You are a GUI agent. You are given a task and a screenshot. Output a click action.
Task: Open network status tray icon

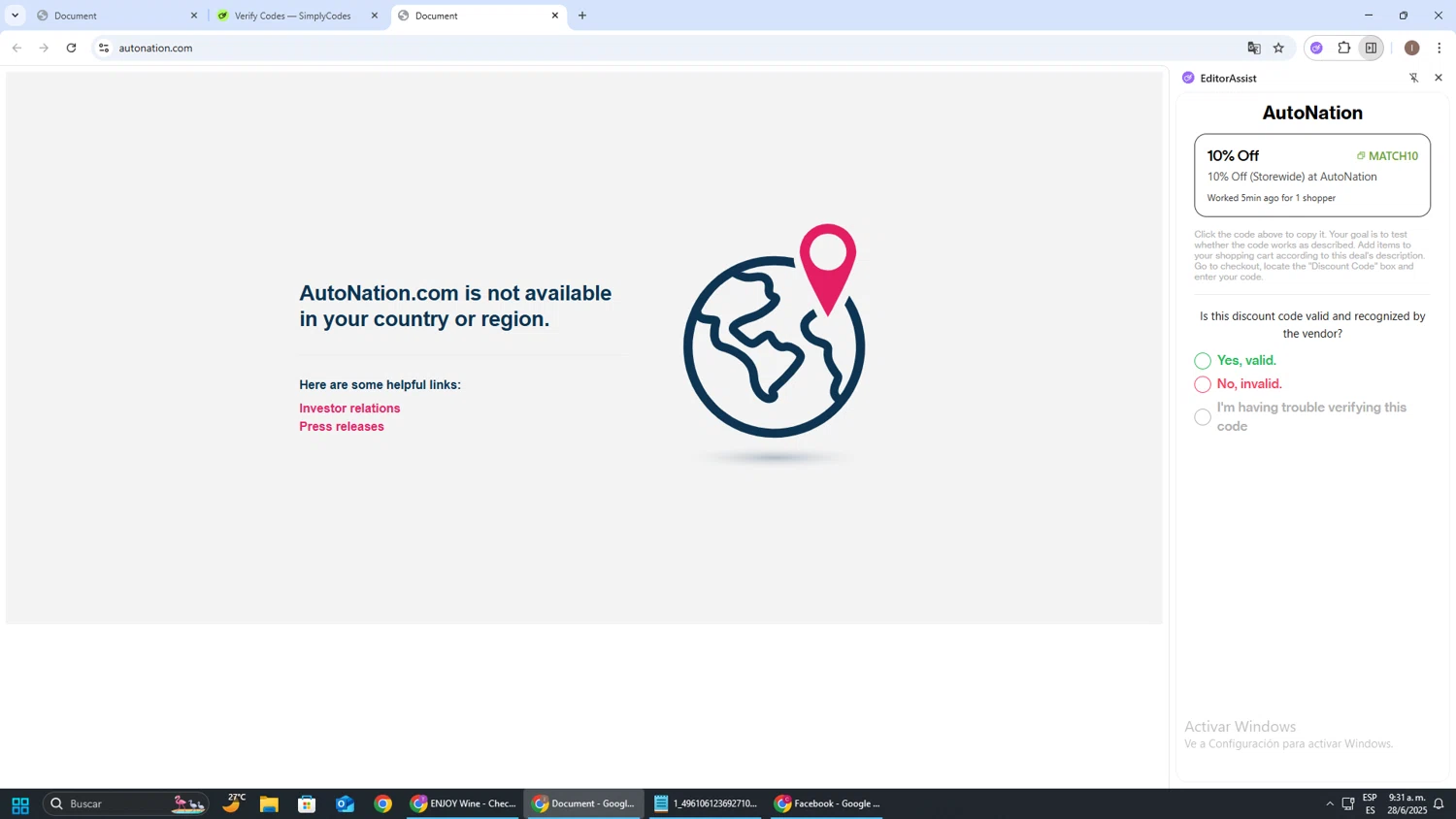1348,804
